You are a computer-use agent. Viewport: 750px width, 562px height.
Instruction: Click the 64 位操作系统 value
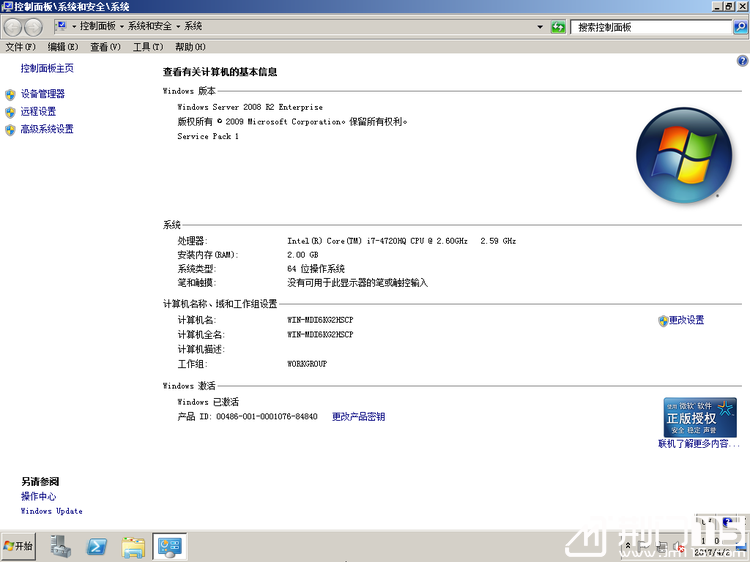pos(316,269)
